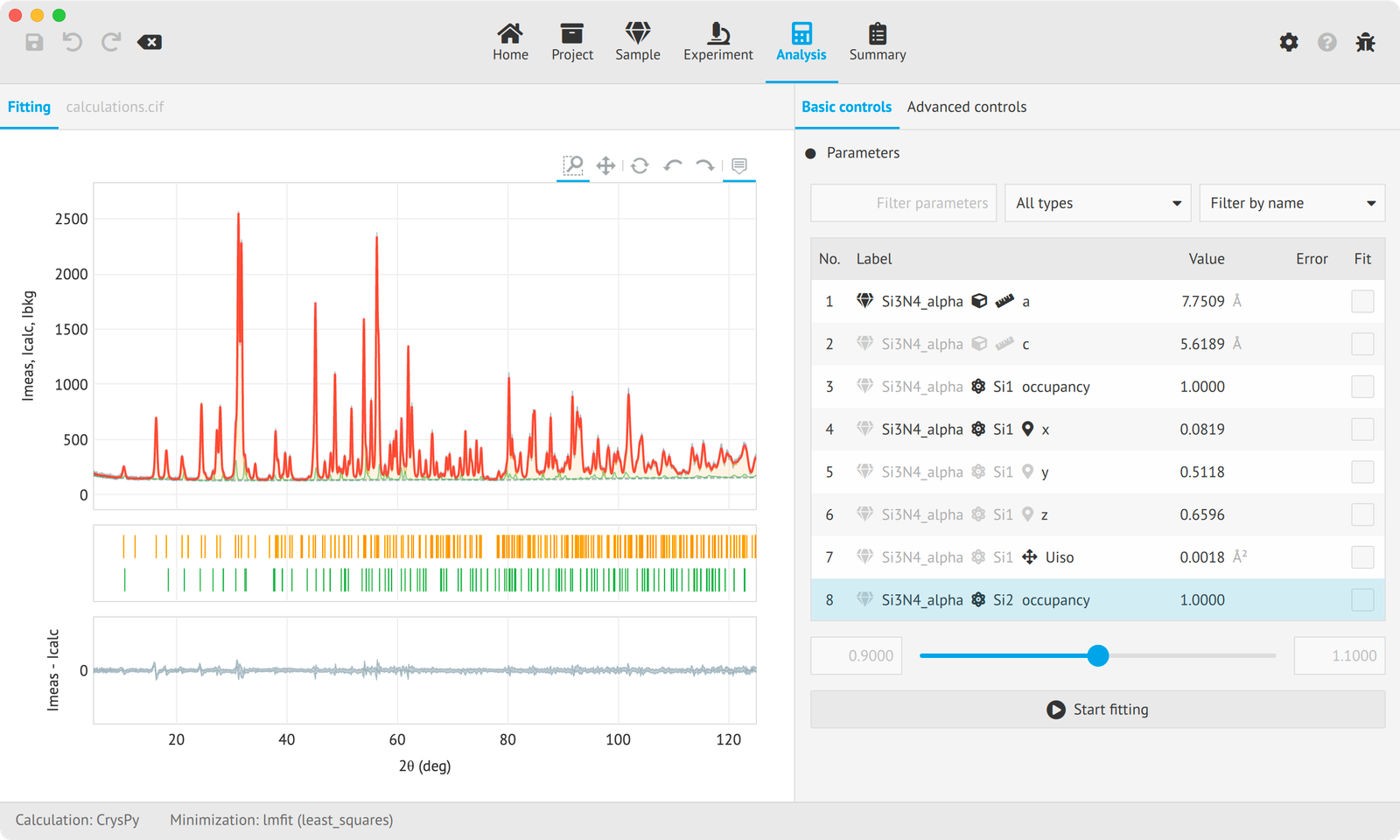The width and height of the screenshot is (1400, 840).
Task: Reset the chart view with the refresh icon
Action: (x=640, y=165)
